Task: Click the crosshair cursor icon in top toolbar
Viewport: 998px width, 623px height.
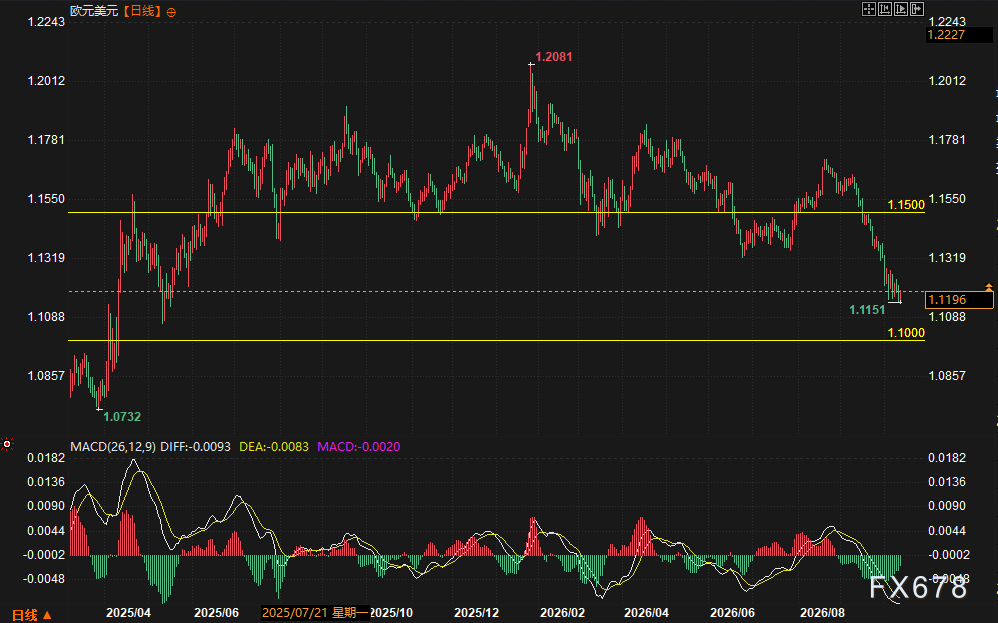Action: 869,9
